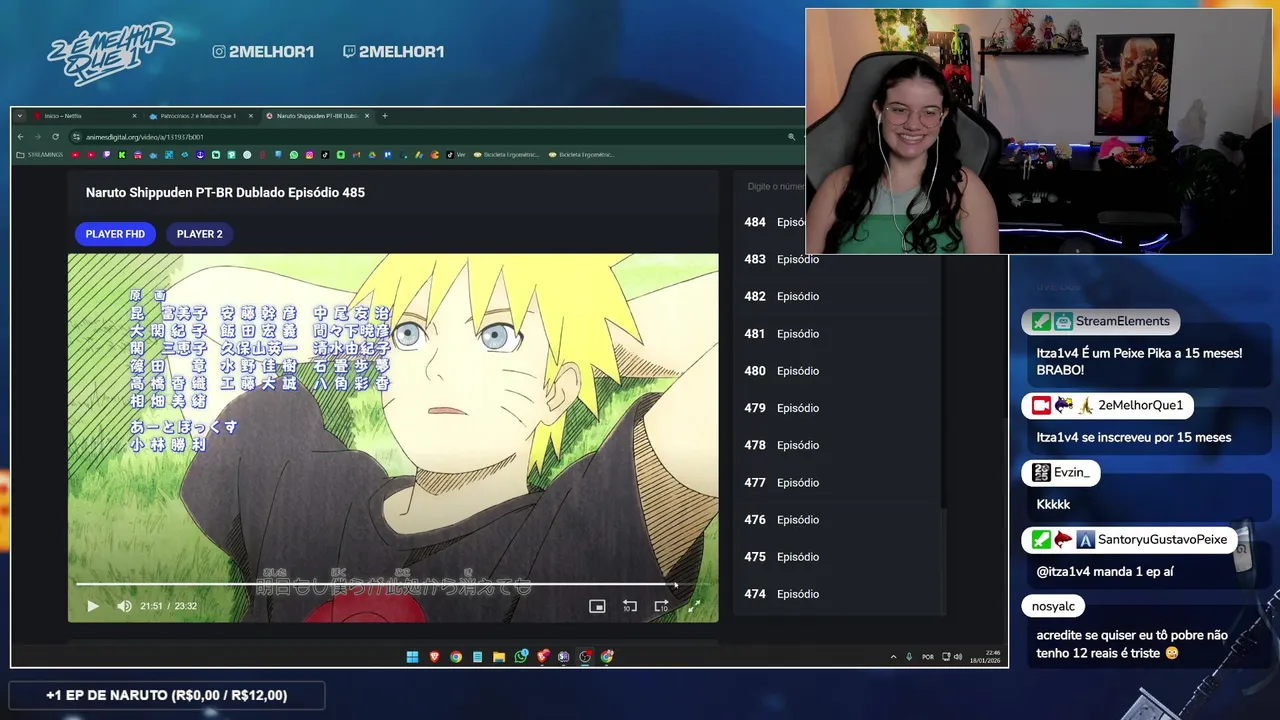Open episode 483 in the list
1280x720 pixels.
click(838, 259)
